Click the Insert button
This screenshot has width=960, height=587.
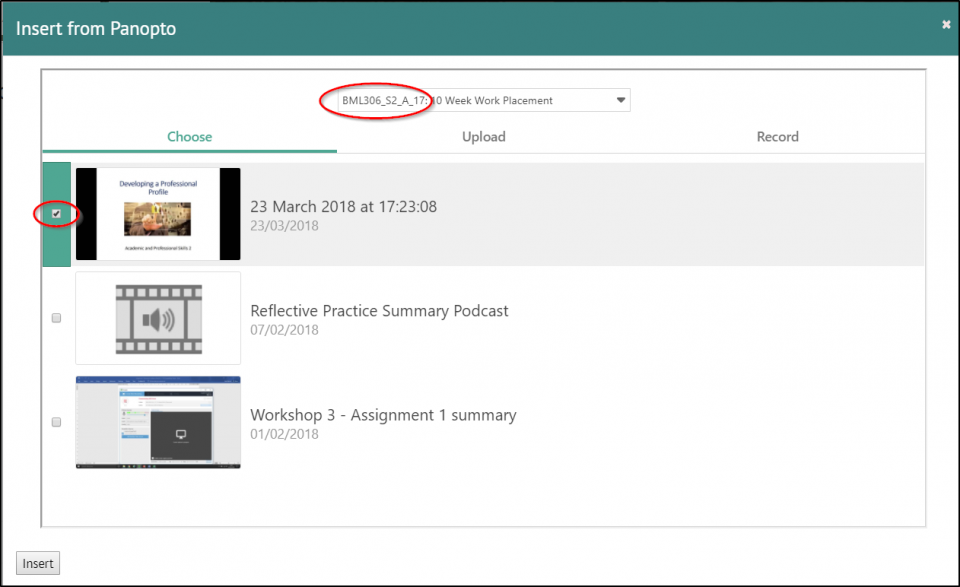click(x=38, y=563)
